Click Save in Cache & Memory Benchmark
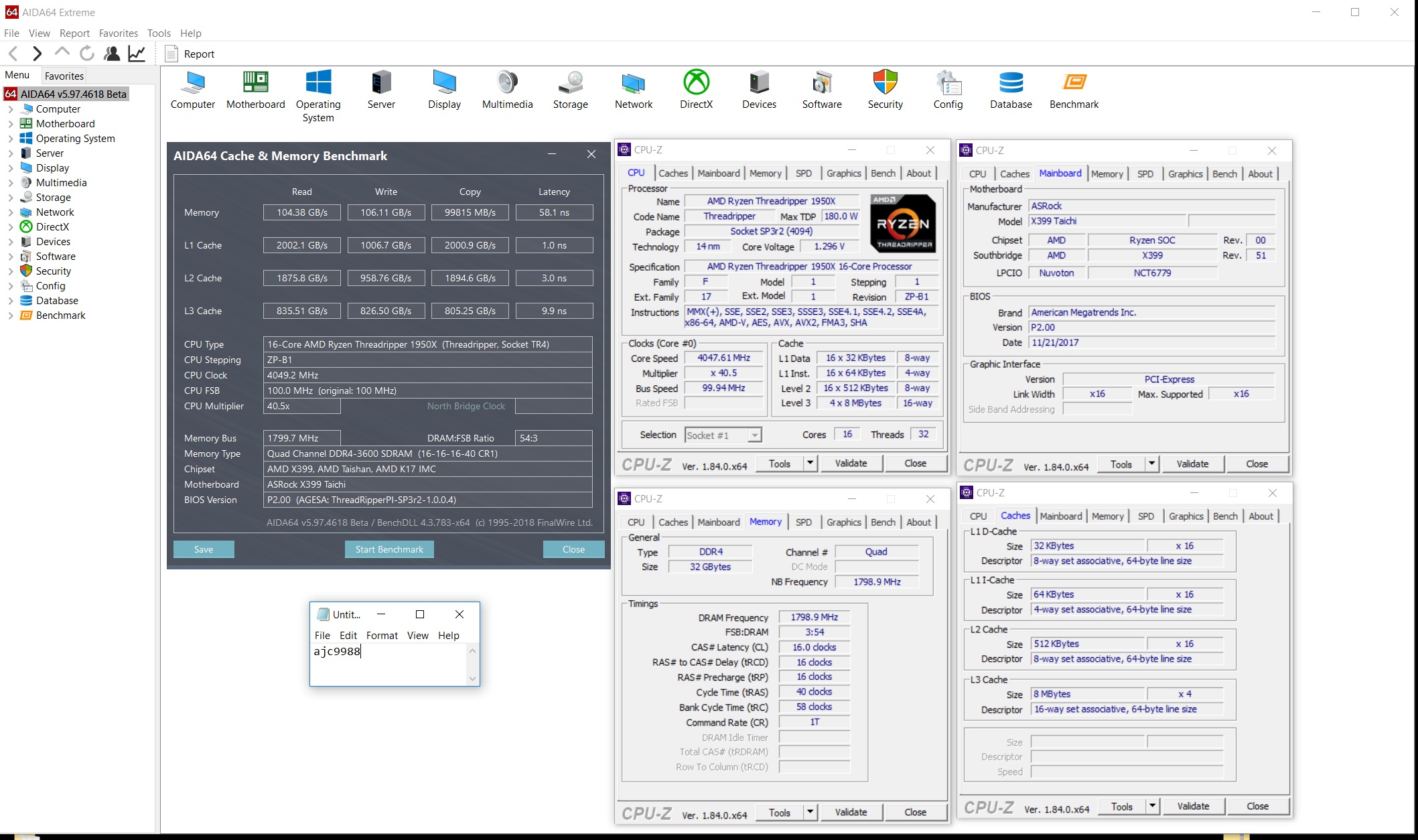1418x840 pixels. (x=204, y=549)
